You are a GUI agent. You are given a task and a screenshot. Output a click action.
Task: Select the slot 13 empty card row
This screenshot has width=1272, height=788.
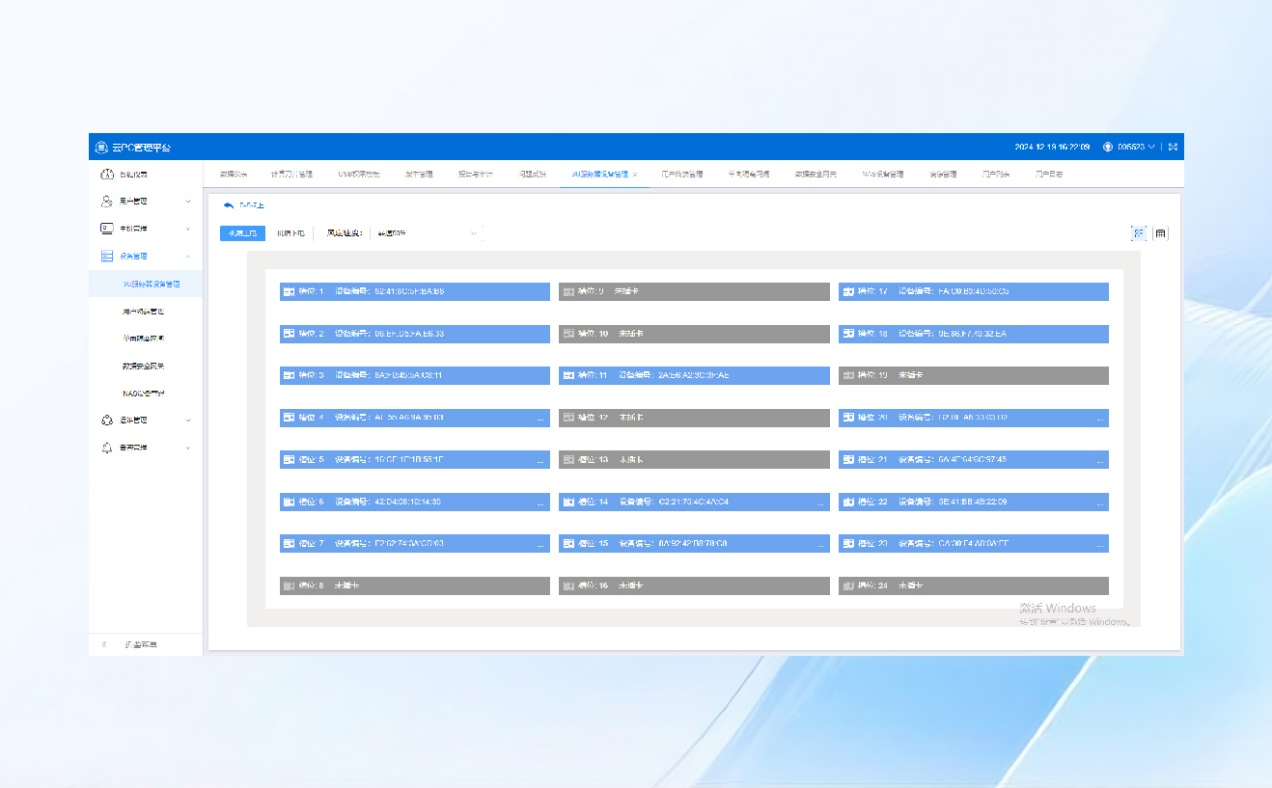point(694,460)
